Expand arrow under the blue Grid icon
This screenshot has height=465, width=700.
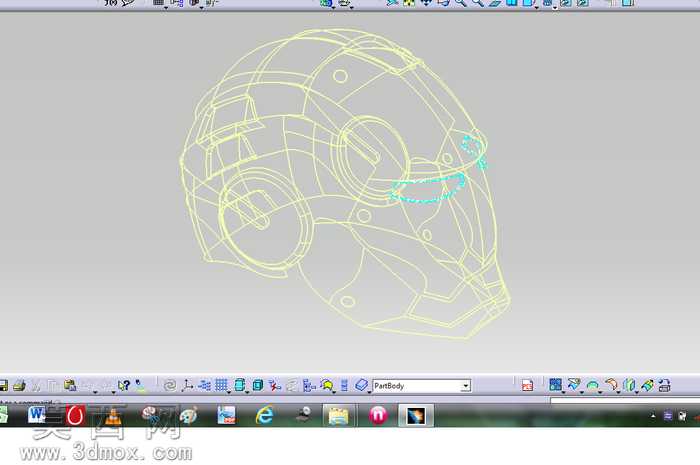[229, 392]
